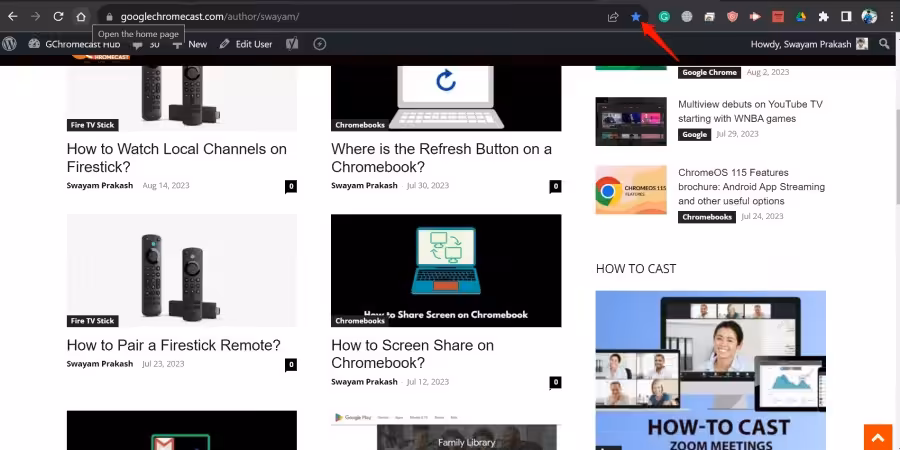Click Fire TV Stick tag on Local Channels image
Viewport: 900px width, 450px height.
point(92,125)
